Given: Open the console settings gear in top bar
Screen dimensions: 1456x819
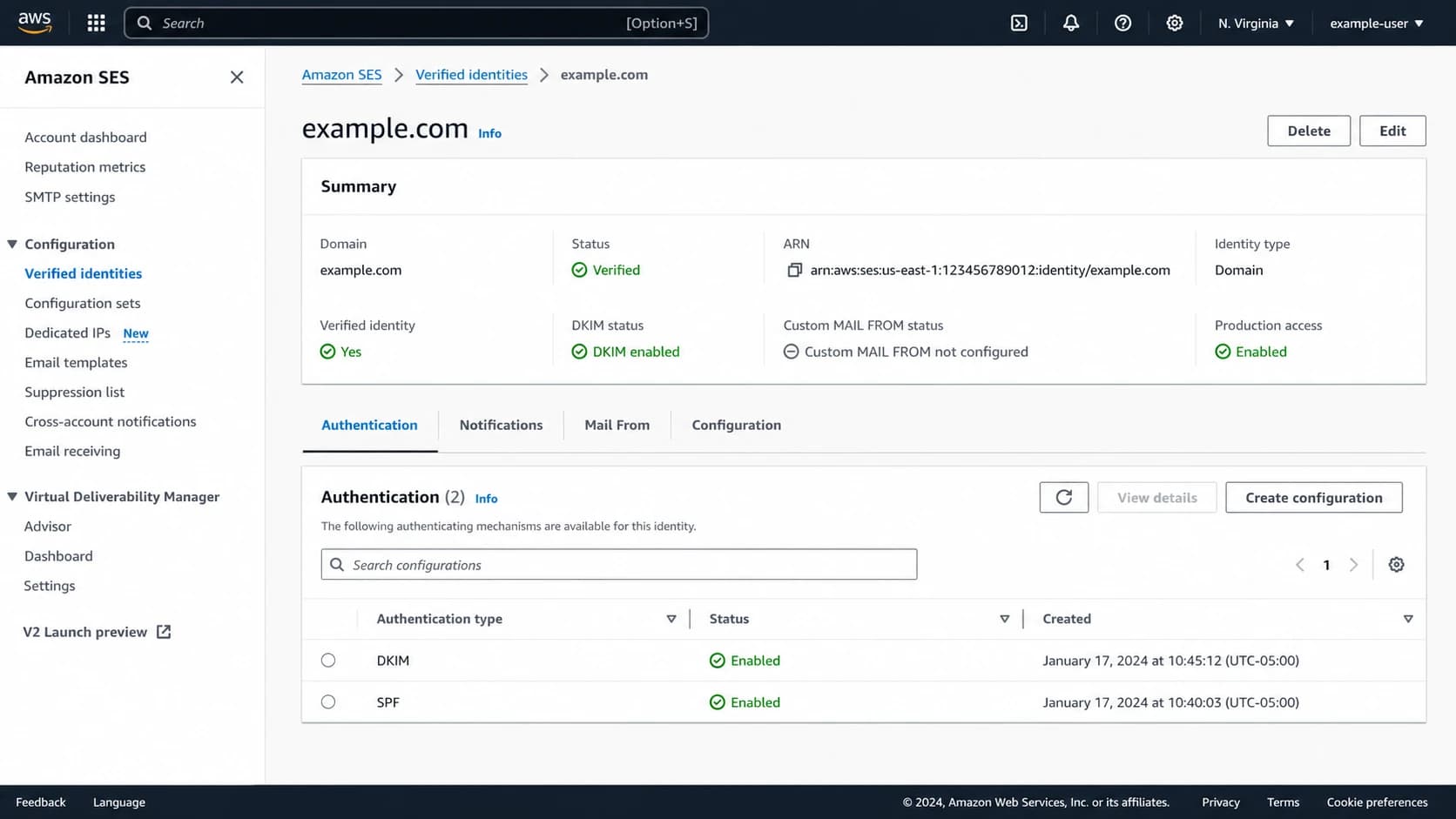Looking at the screenshot, I should (1175, 23).
